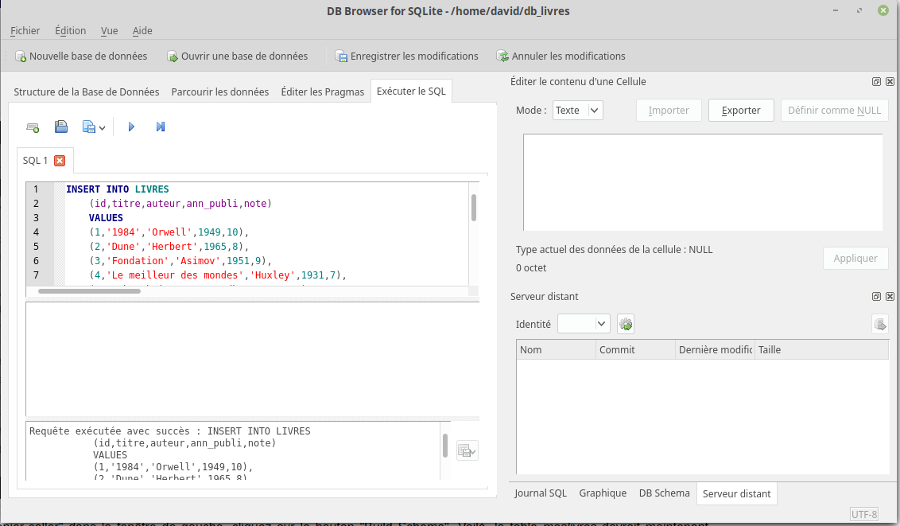Click the save results view icon

coord(466,451)
